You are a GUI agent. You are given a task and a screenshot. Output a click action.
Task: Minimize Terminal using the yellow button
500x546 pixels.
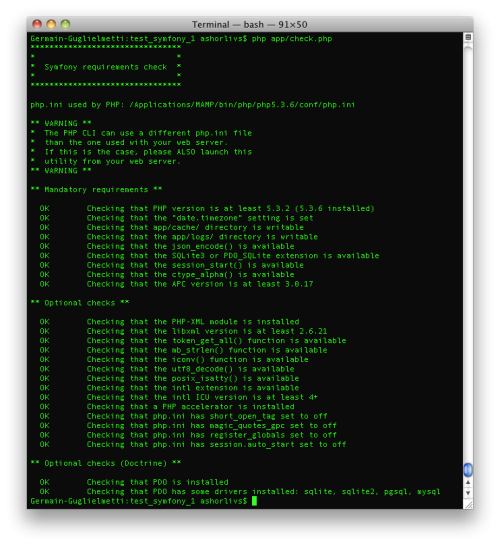(51, 24)
